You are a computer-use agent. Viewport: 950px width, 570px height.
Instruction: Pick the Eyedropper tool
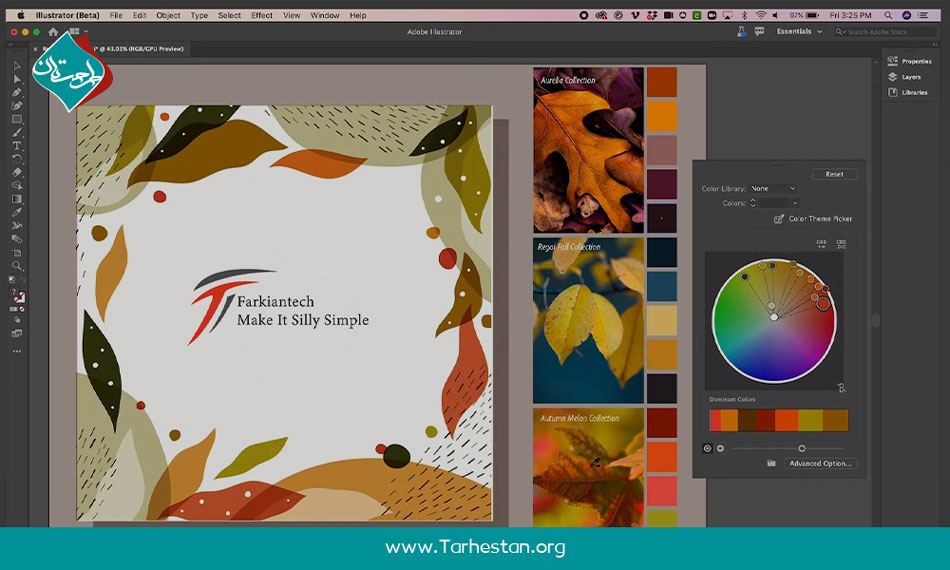click(17, 212)
